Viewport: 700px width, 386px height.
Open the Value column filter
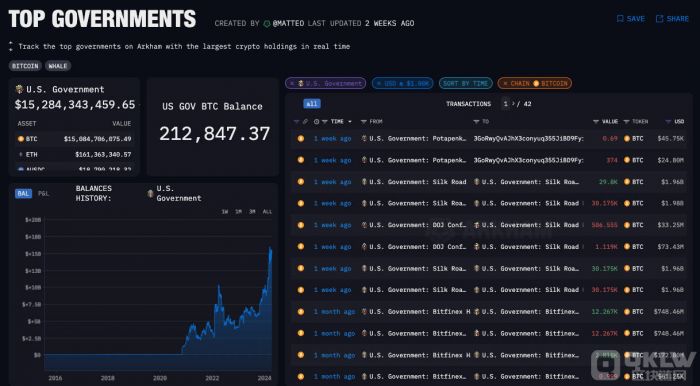[596, 121]
